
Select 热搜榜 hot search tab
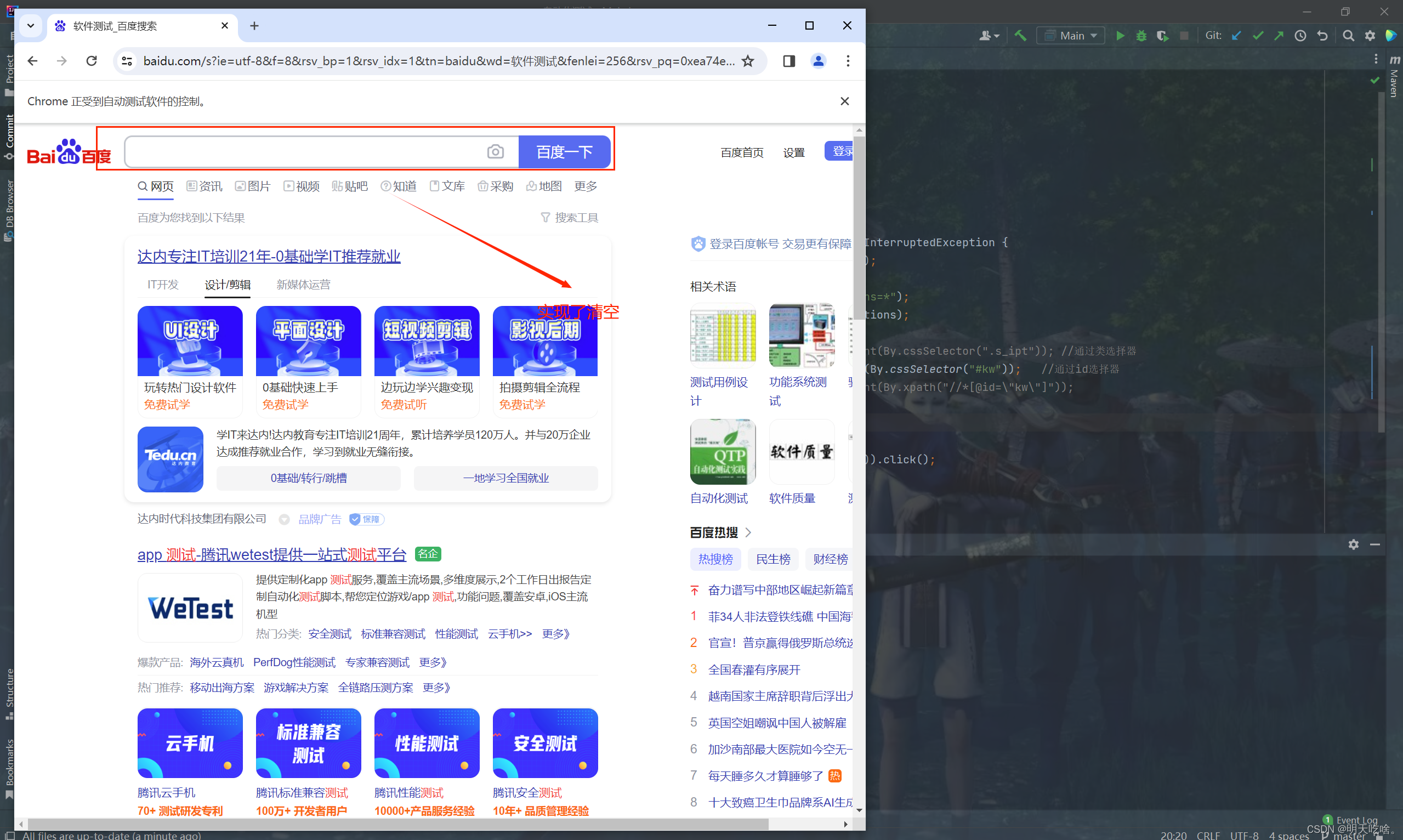click(715, 559)
